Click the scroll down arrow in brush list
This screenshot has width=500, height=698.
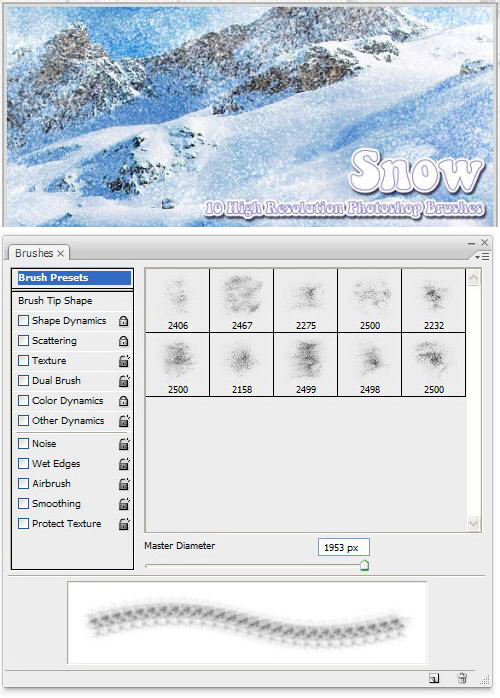pyautogui.click(x=473, y=524)
